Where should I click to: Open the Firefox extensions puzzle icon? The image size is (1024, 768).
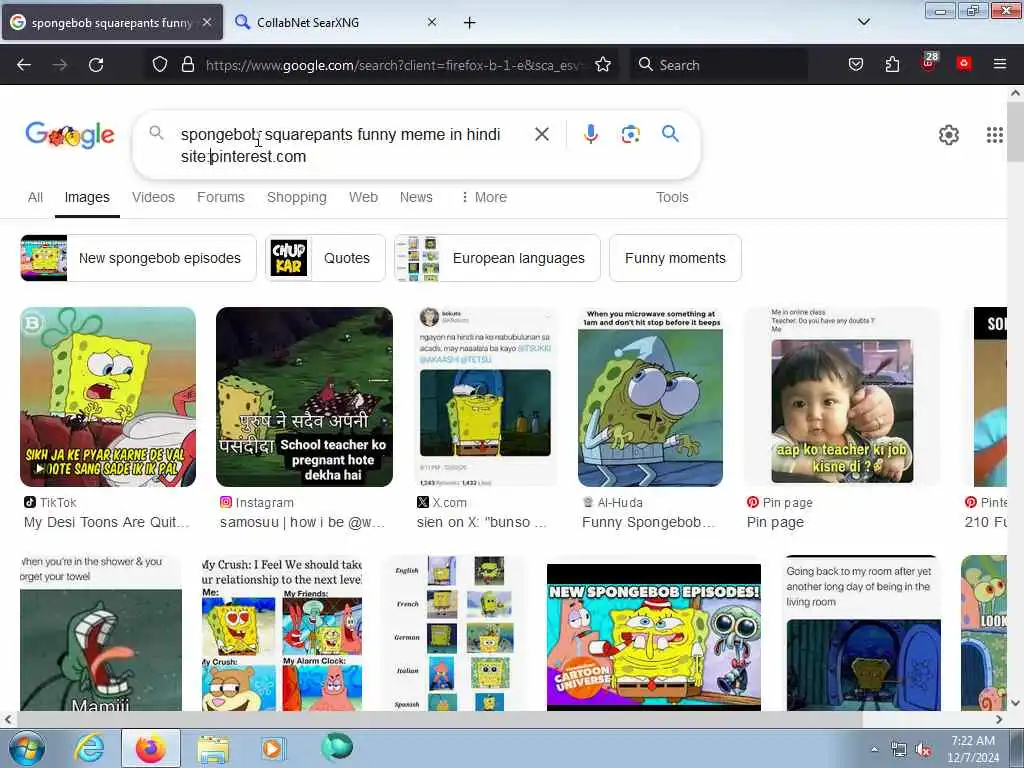click(x=892, y=65)
